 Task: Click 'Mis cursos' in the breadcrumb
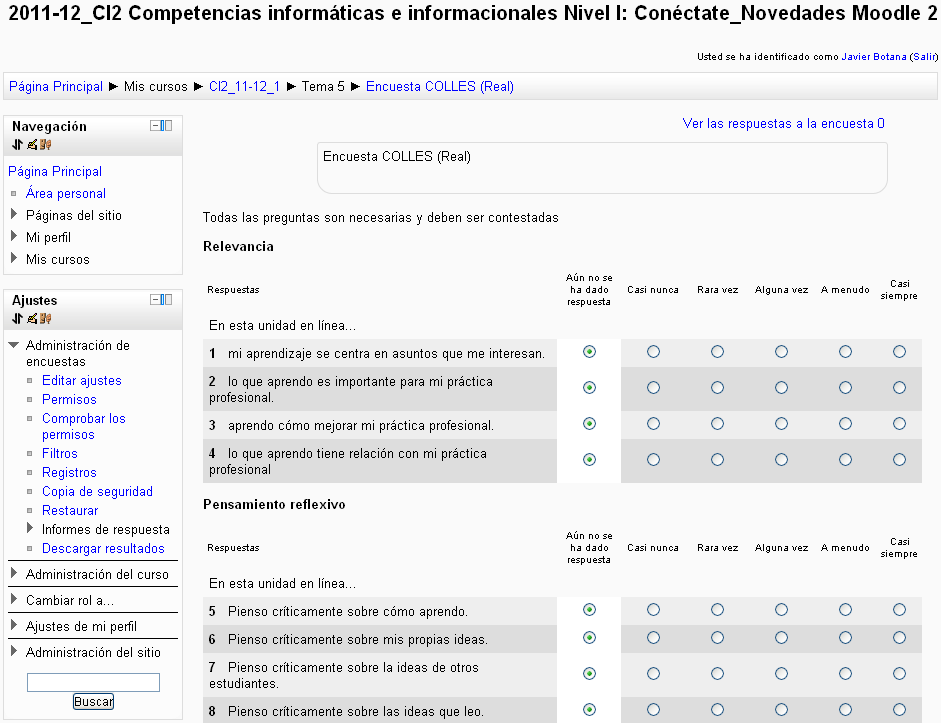[155, 86]
